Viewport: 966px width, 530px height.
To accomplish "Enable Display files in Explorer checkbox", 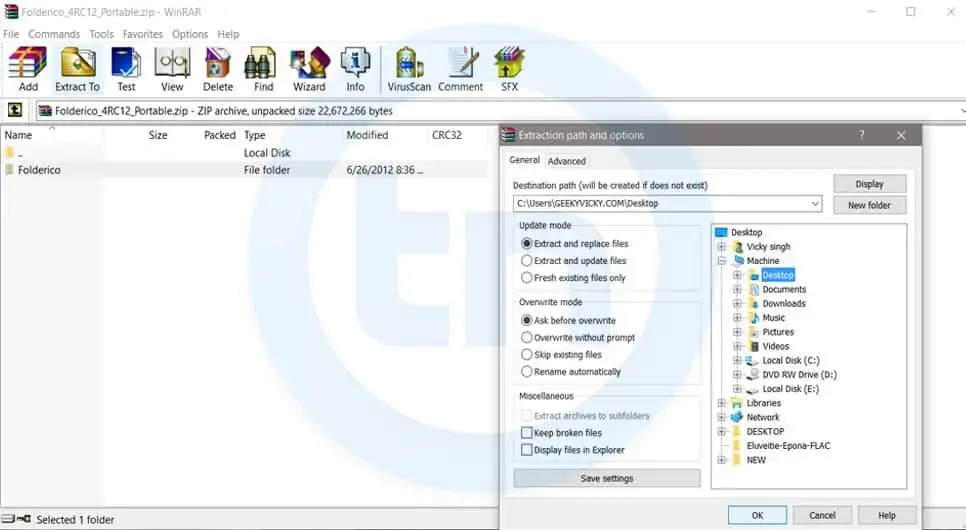I will [x=527, y=450].
